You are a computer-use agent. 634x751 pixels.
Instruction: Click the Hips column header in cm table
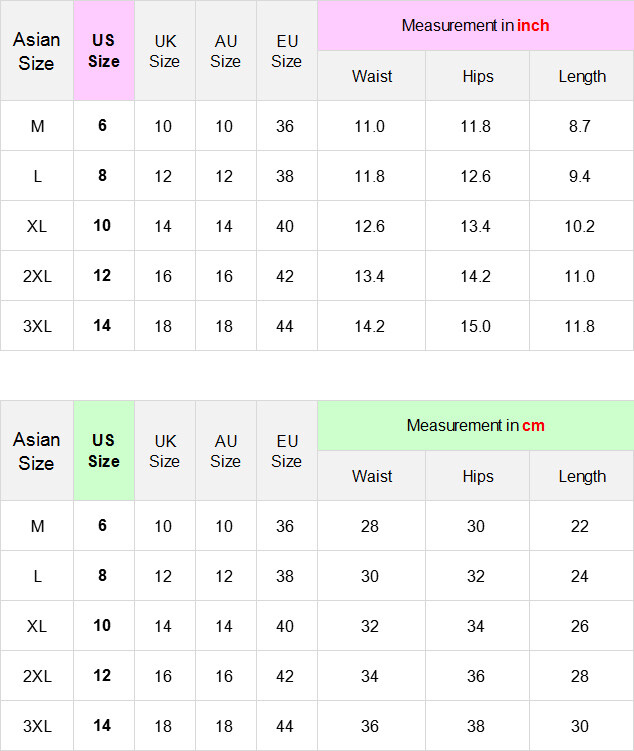[478, 476]
